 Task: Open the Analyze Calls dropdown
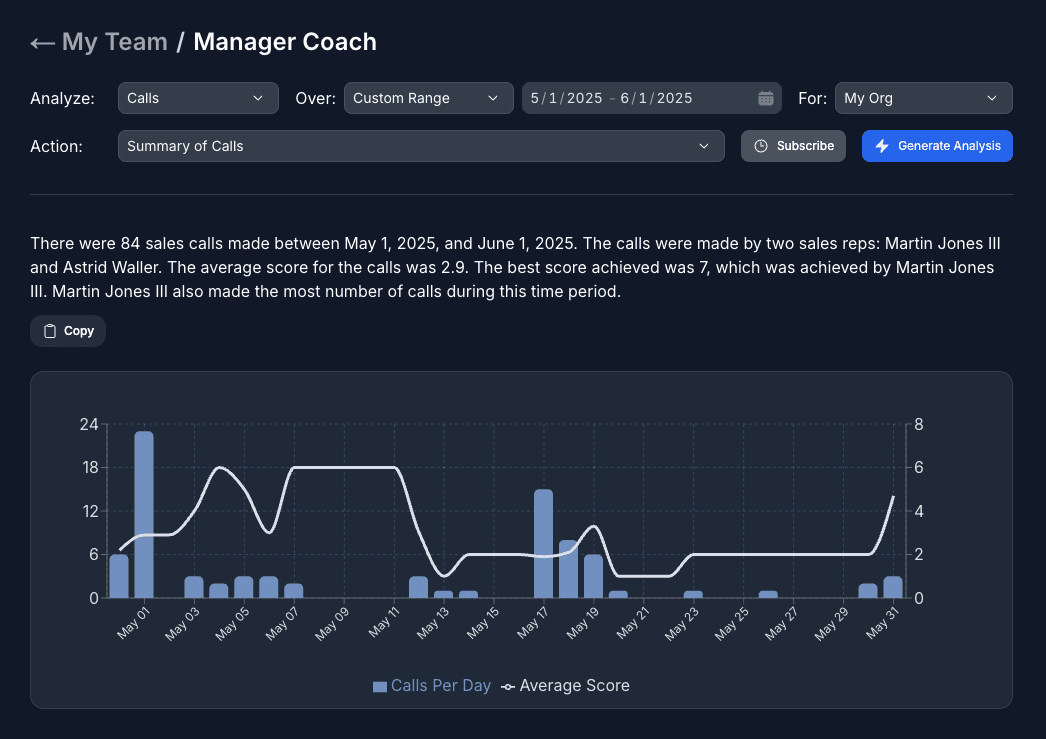(198, 98)
